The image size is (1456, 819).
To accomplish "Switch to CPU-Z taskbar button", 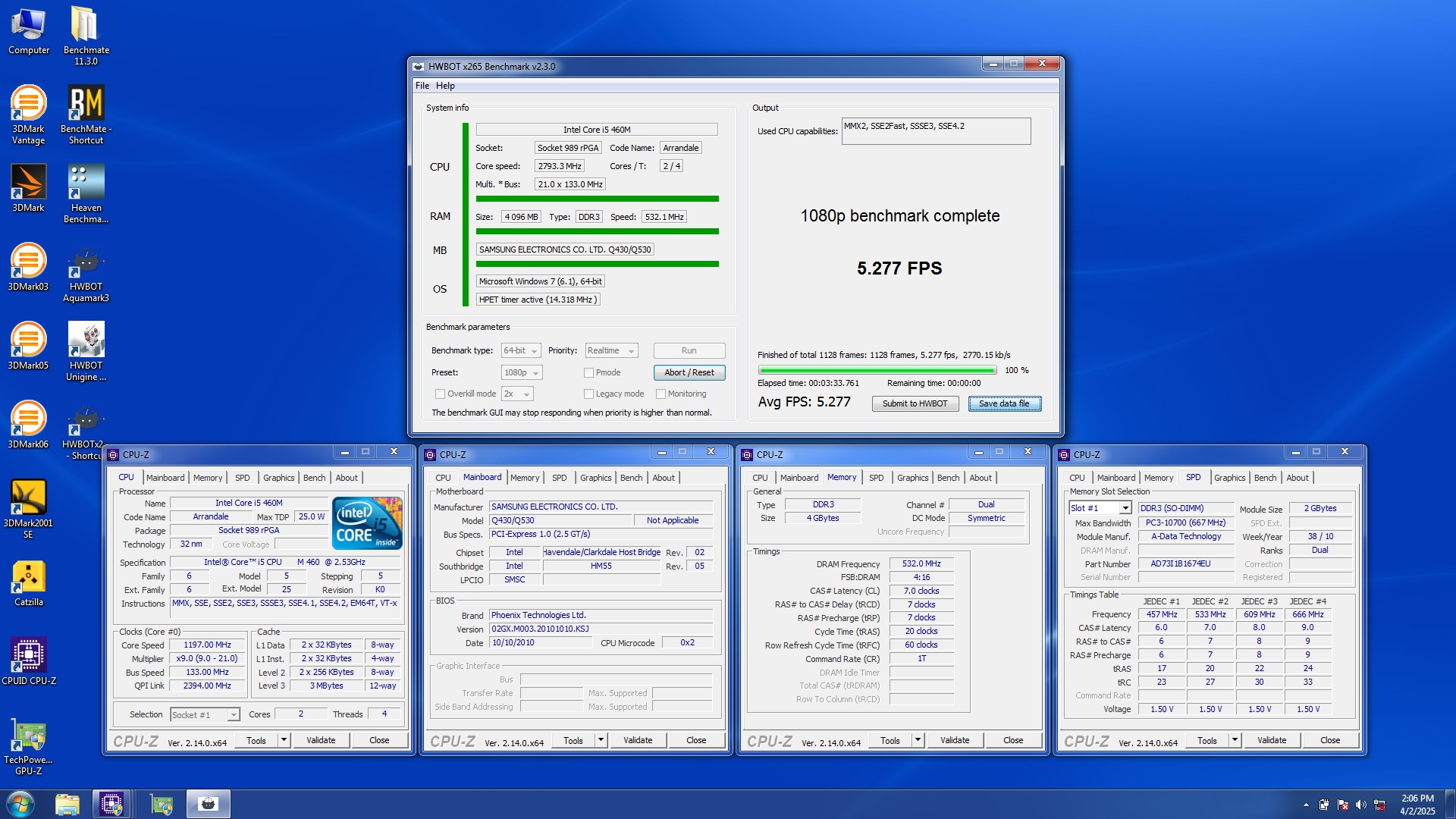I will [x=111, y=804].
